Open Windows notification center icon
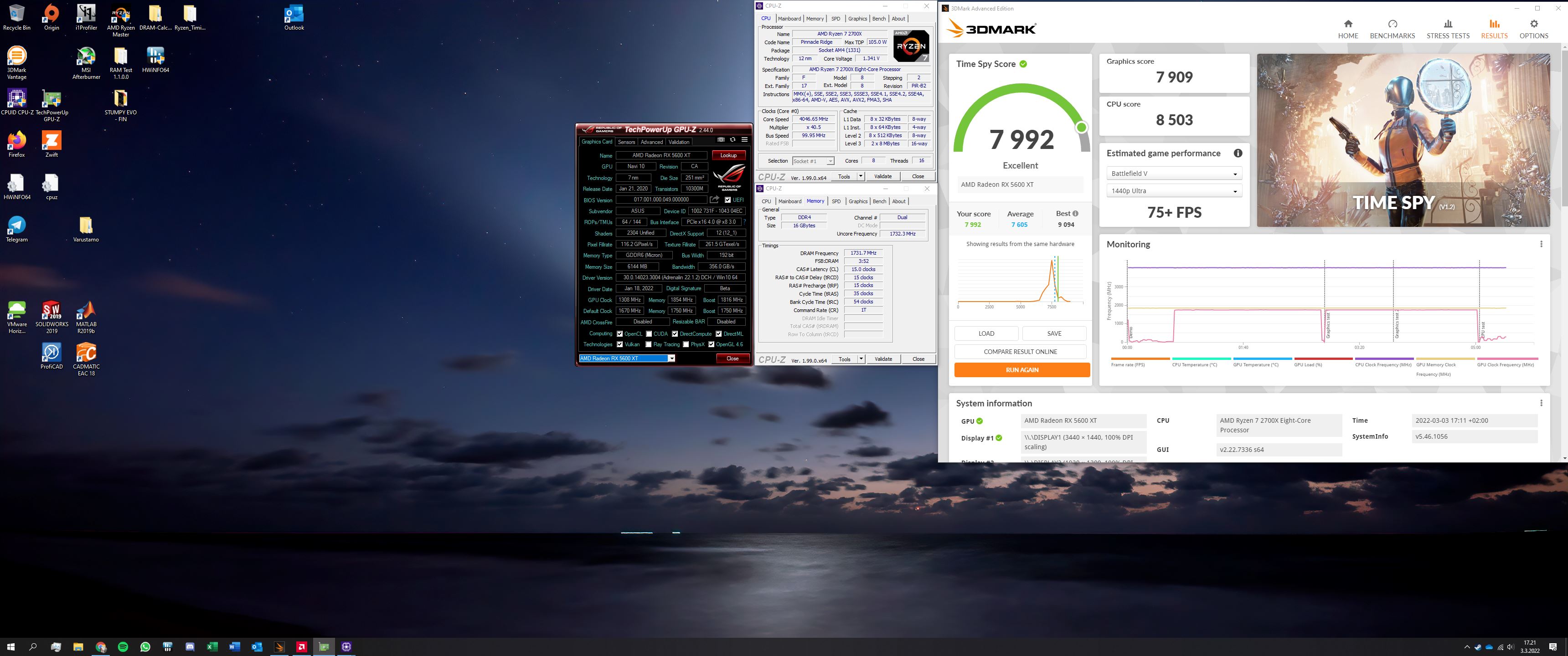The height and width of the screenshot is (656, 1568). (x=1553, y=647)
